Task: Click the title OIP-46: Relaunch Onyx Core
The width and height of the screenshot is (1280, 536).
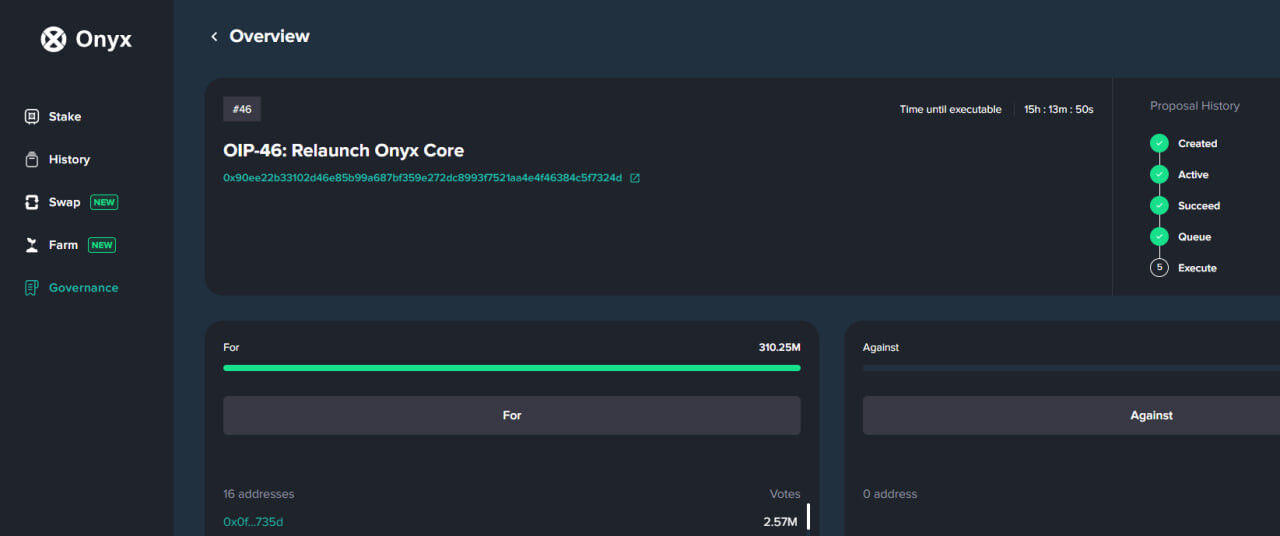Action: pyautogui.click(x=343, y=151)
